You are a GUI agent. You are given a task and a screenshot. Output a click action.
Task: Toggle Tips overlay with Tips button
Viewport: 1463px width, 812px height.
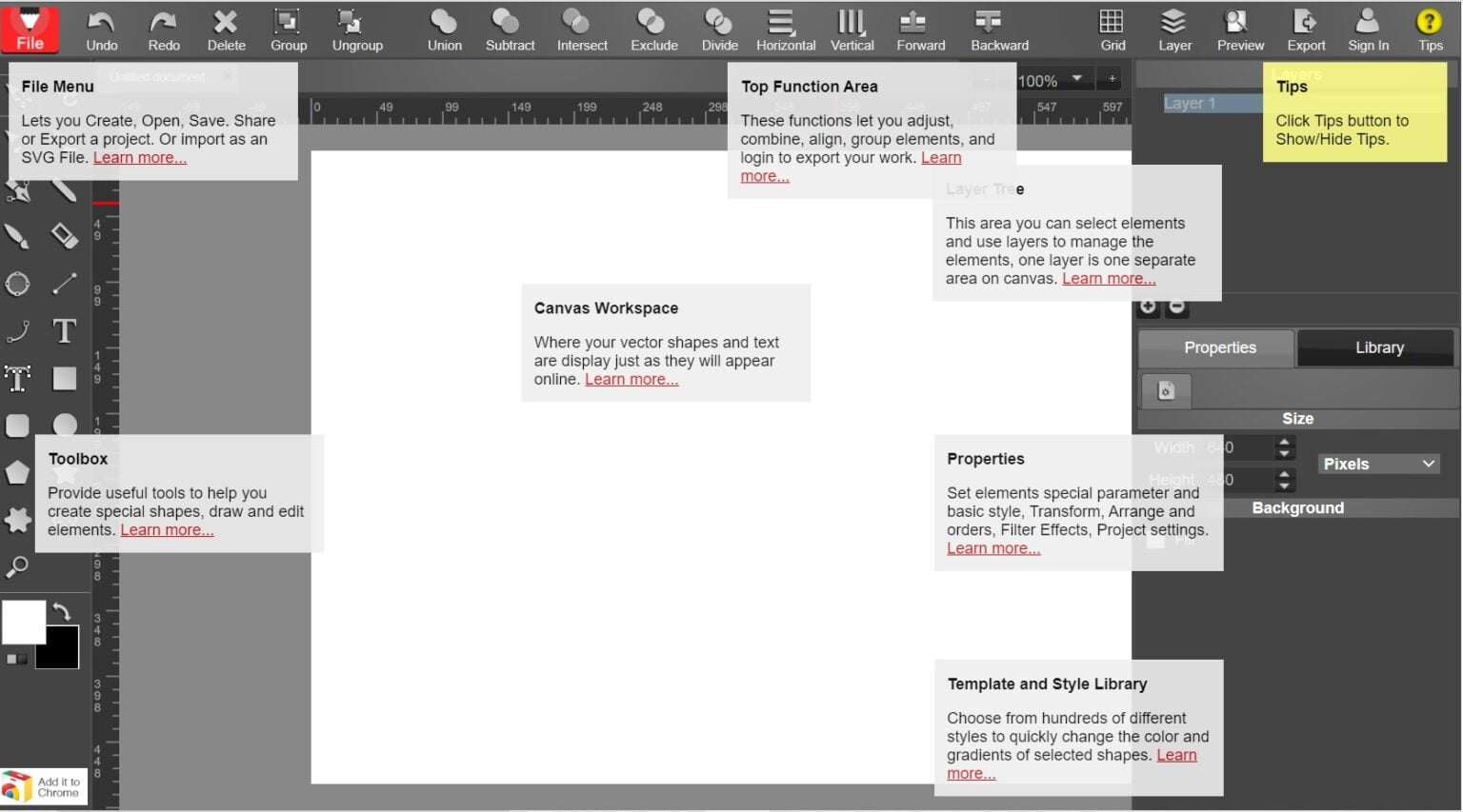coord(1429,30)
